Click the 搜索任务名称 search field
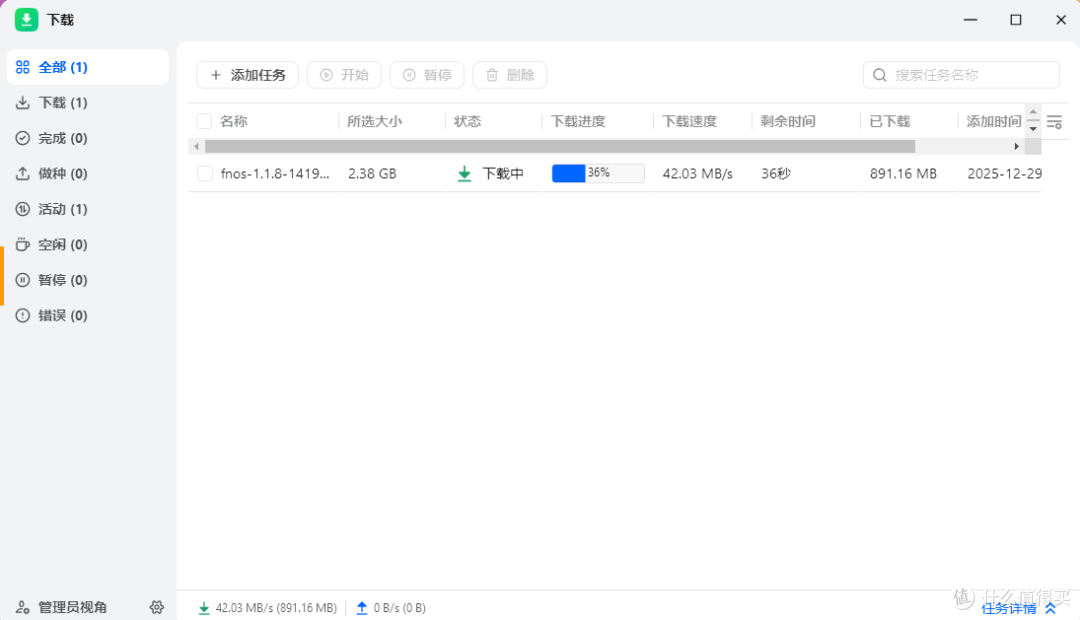1080x620 pixels. point(962,75)
